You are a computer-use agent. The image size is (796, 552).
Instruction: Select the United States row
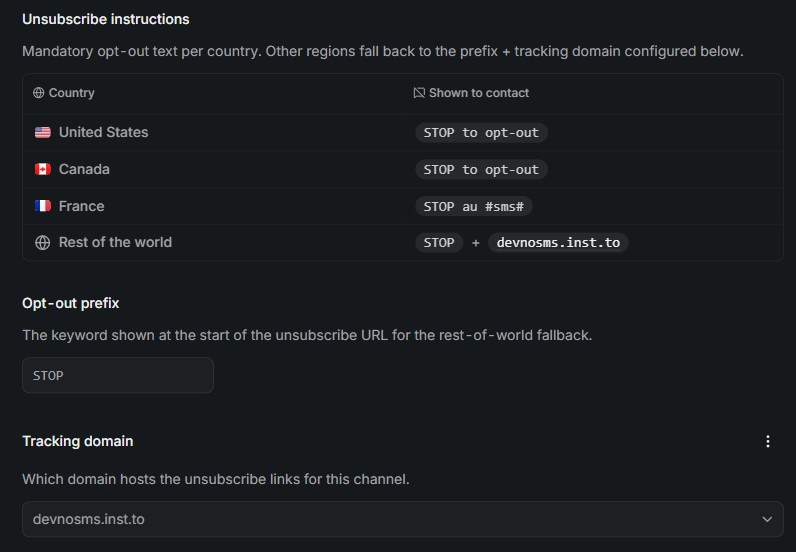pyautogui.click(x=403, y=133)
